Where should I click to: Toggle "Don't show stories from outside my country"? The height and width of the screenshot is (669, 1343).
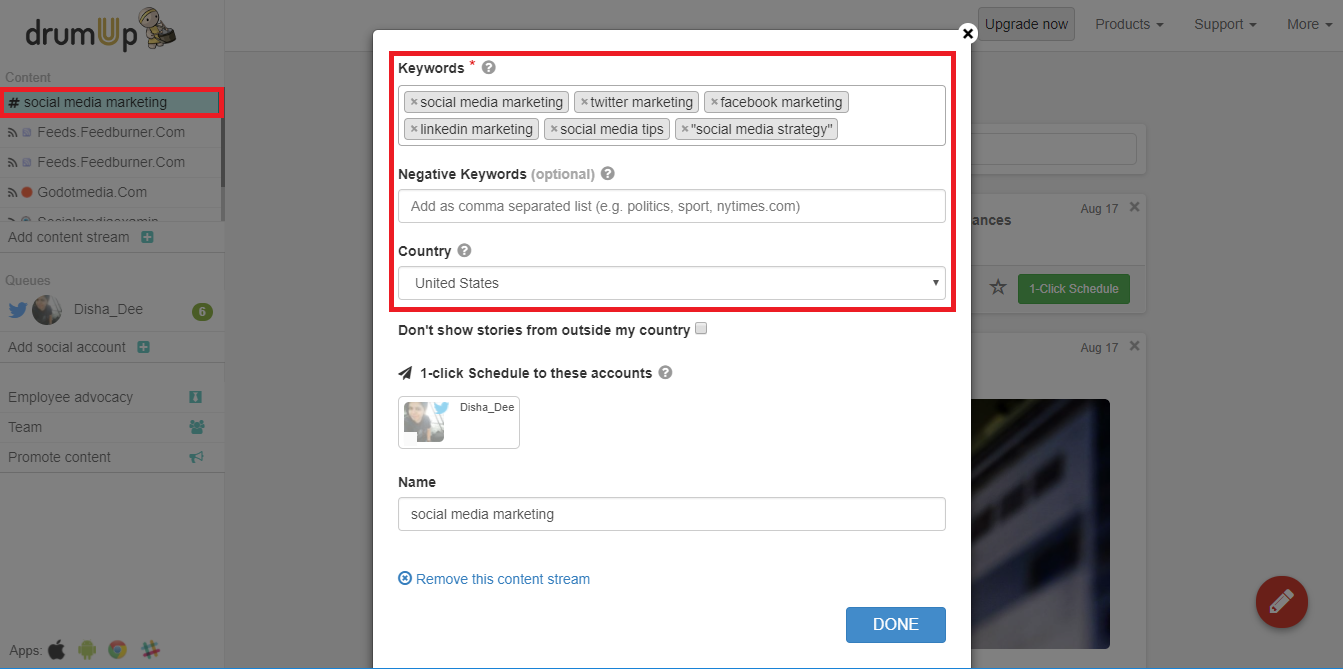pos(701,328)
